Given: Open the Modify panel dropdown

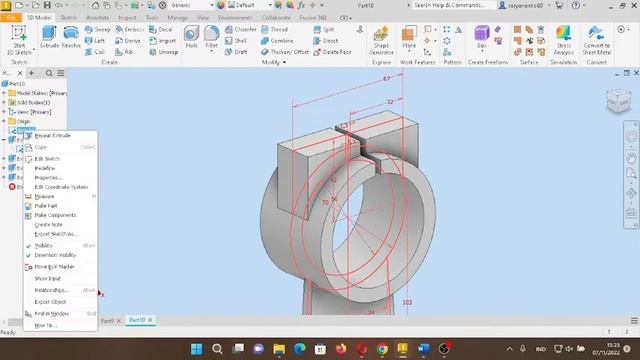Looking at the screenshot, I should [x=274, y=62].
